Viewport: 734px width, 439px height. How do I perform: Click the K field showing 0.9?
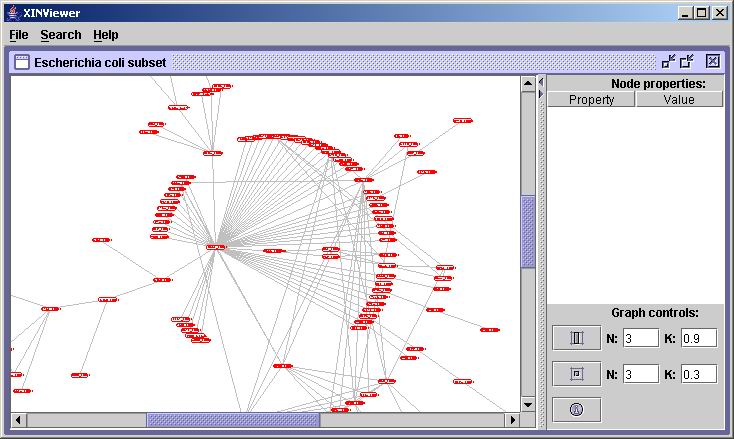tap(699, 338)
